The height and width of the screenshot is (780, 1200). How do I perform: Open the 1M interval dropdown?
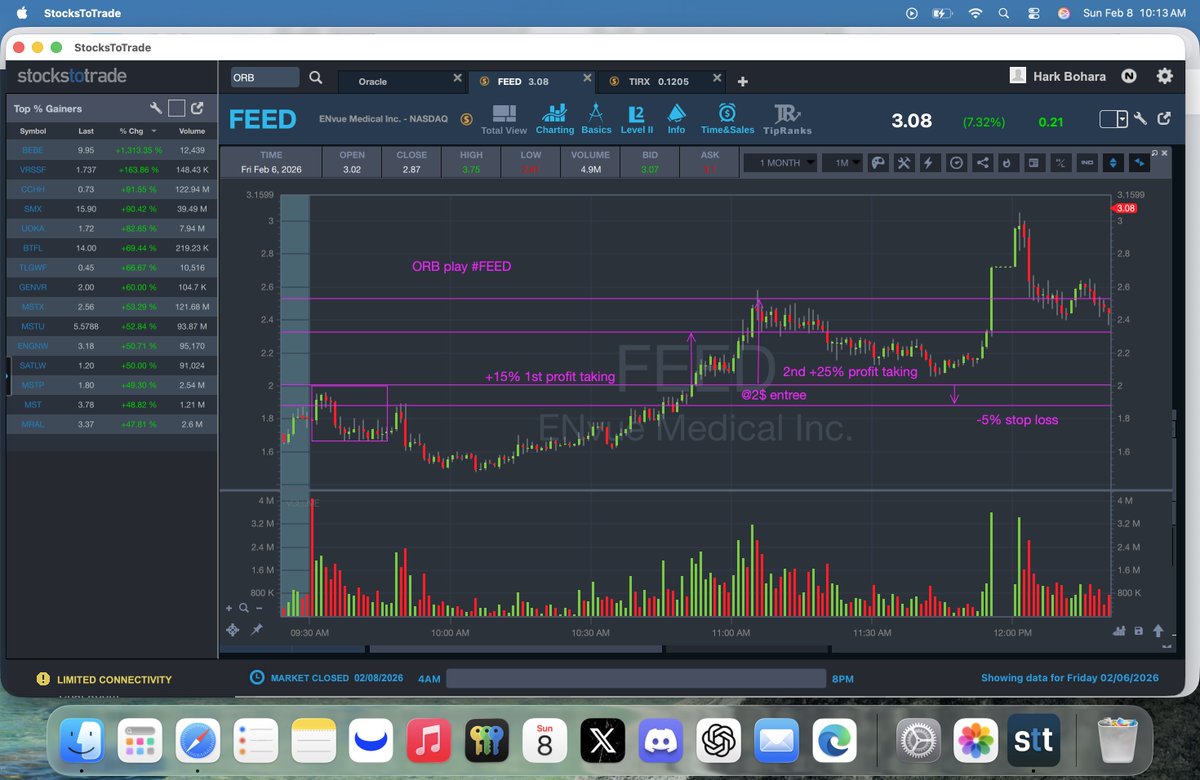[842, 162]
